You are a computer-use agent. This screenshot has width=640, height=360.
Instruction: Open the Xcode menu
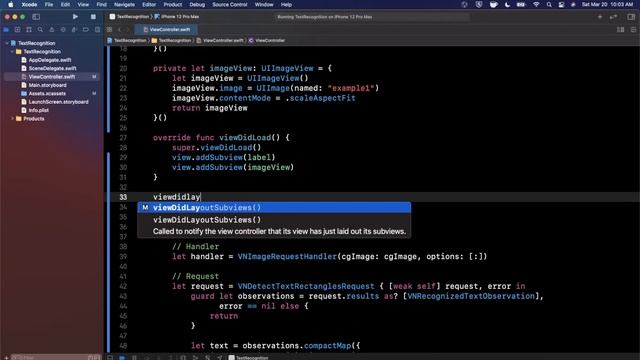(x=29, y=4)
